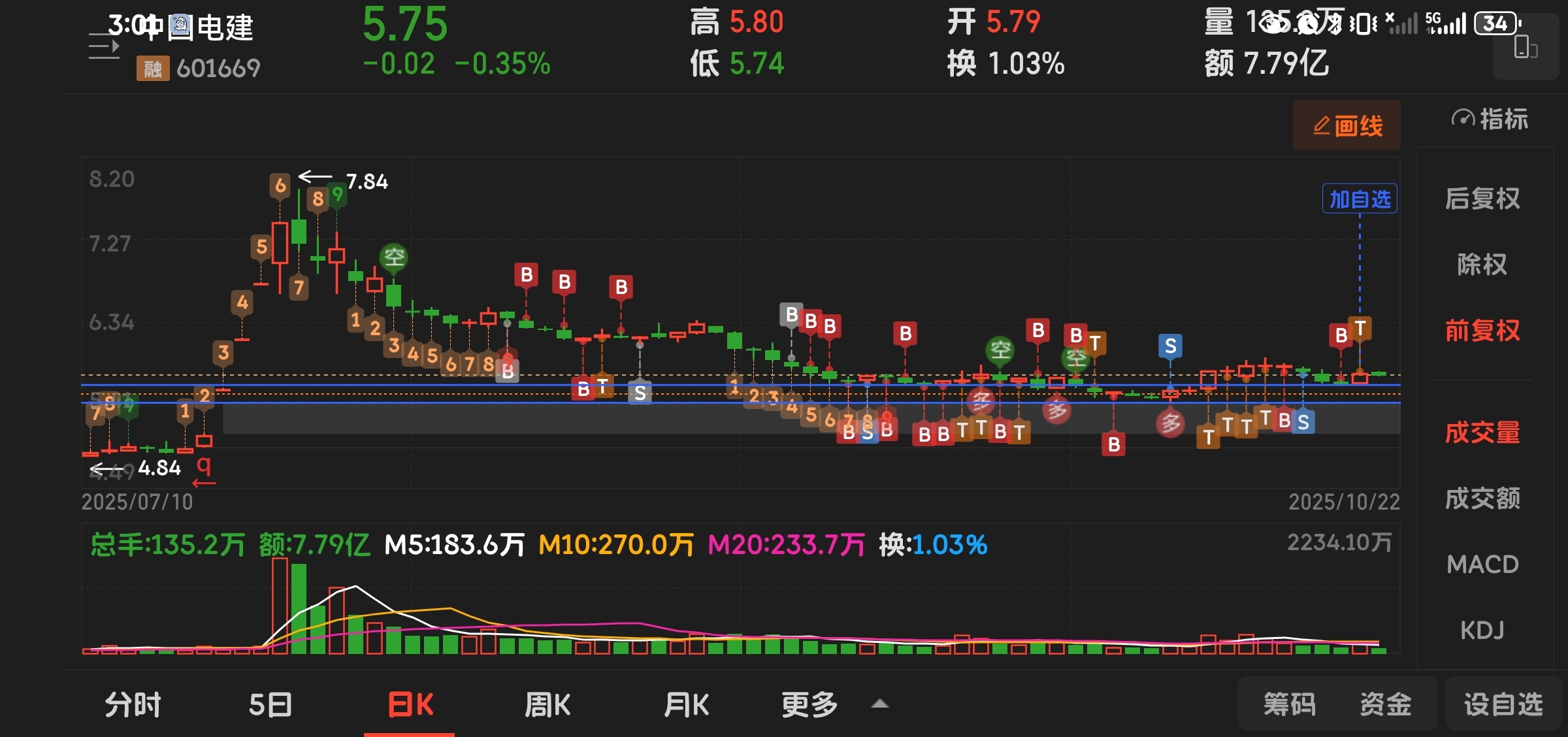Switch to the 周K weekly tab
This screenshot has height=737, width=1568.
pos(547,705)
